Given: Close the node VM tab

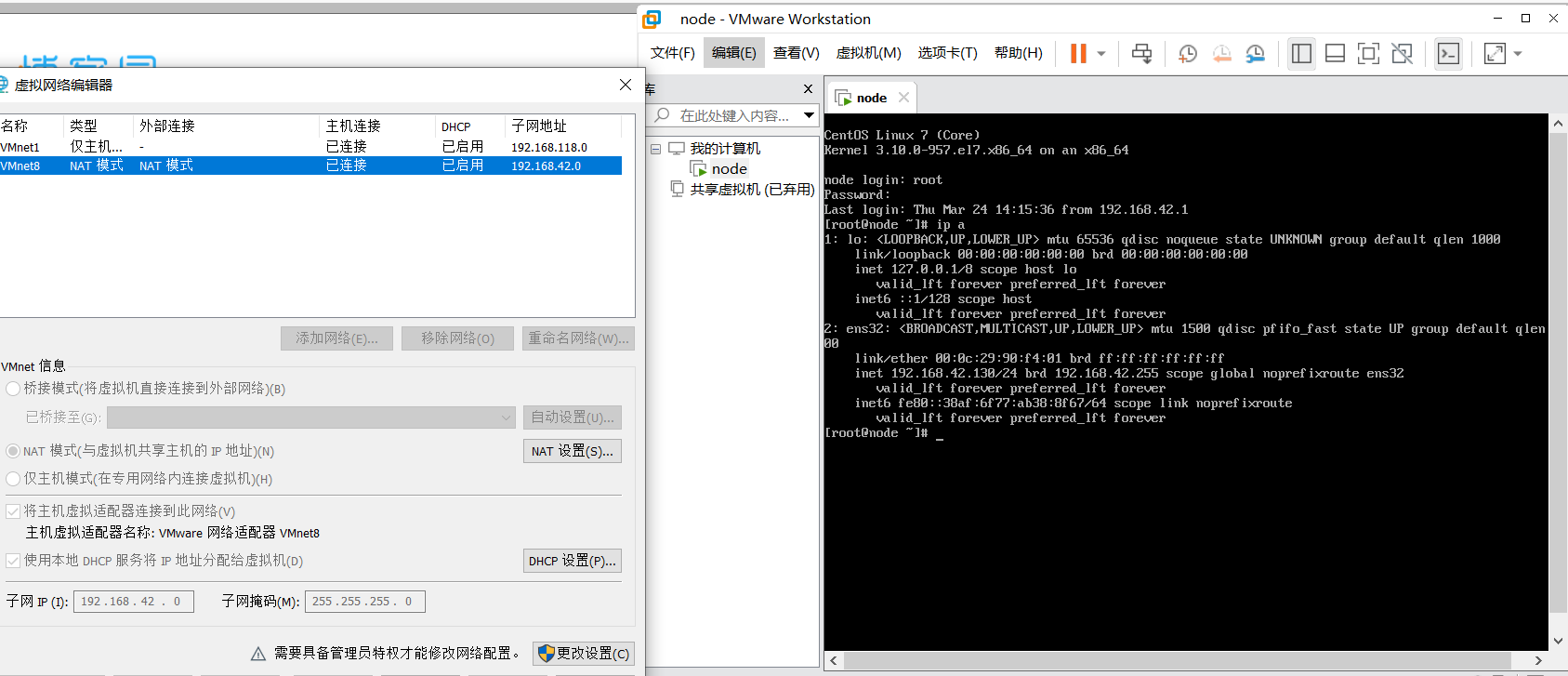Looking at the screenshot, I should point(903,98).
